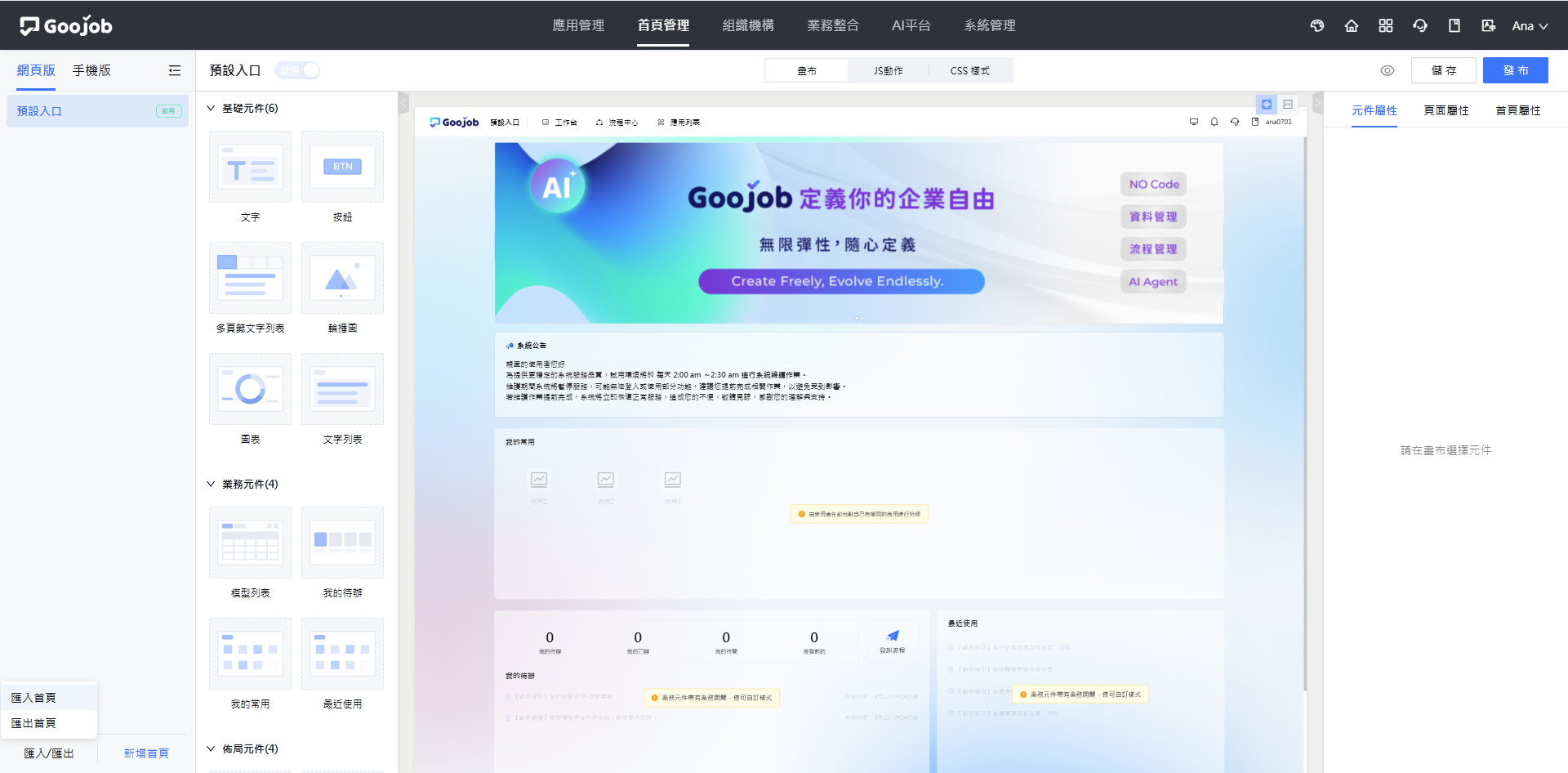This screenshot has height=773, width=1568.
Task: Open 應用管理 in top navigation
Action: tap(578, 25)
